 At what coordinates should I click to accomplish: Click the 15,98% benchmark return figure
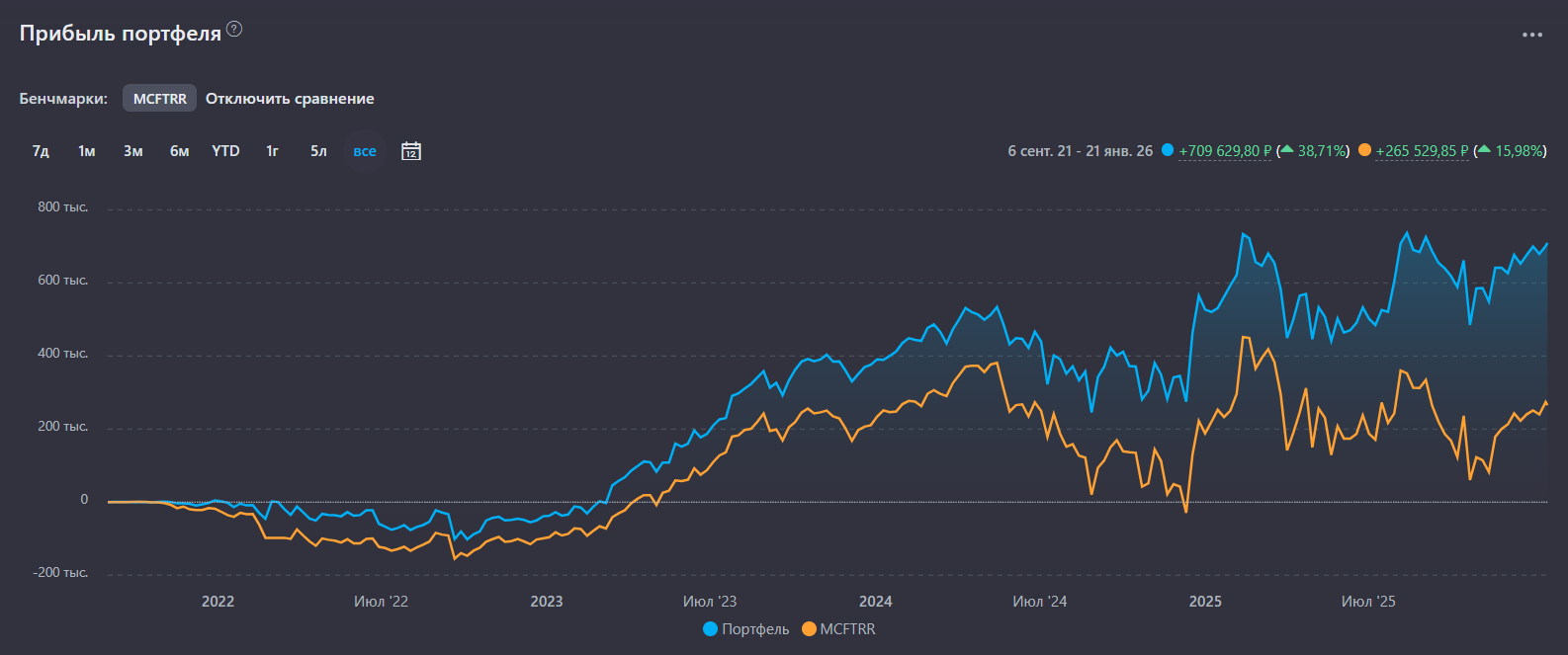pos(1519,151)
